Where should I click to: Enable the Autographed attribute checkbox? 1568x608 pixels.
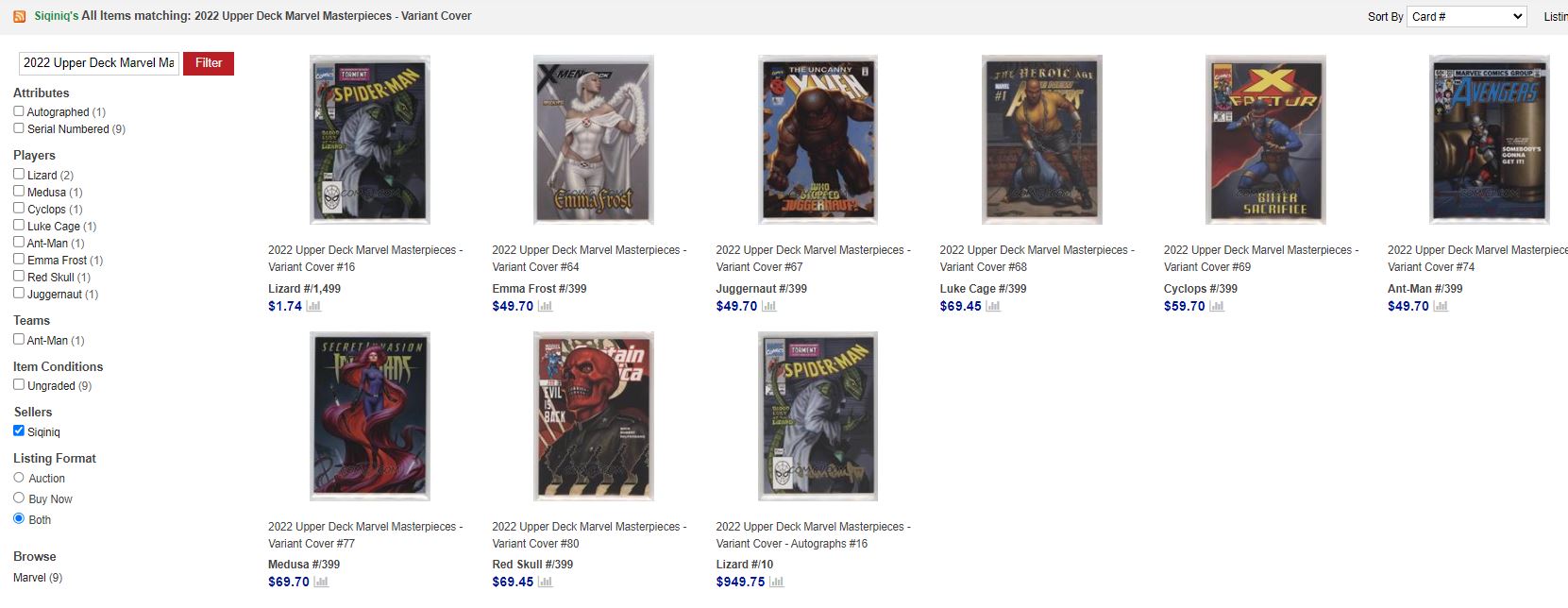click(x=19, y=111)
